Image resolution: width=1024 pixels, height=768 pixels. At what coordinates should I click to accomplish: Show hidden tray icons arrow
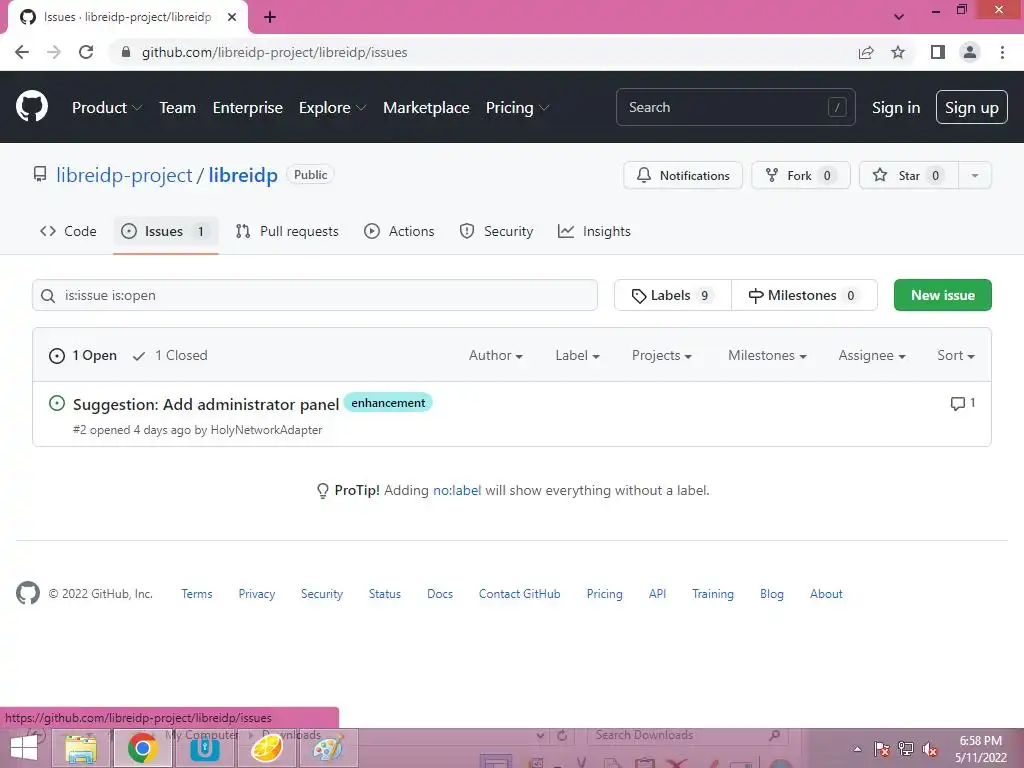pyautogui.click(x=857, y=750)
